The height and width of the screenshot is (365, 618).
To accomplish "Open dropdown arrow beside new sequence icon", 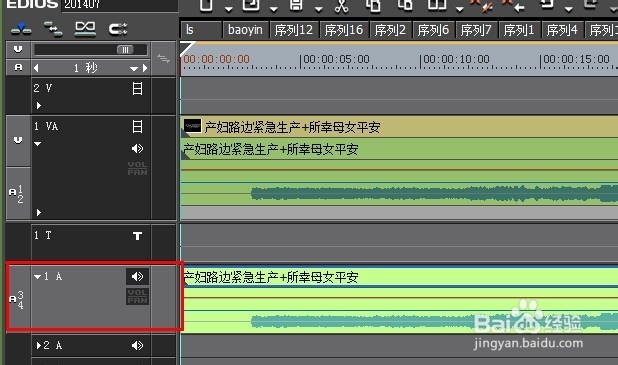I will pos(229,9).
